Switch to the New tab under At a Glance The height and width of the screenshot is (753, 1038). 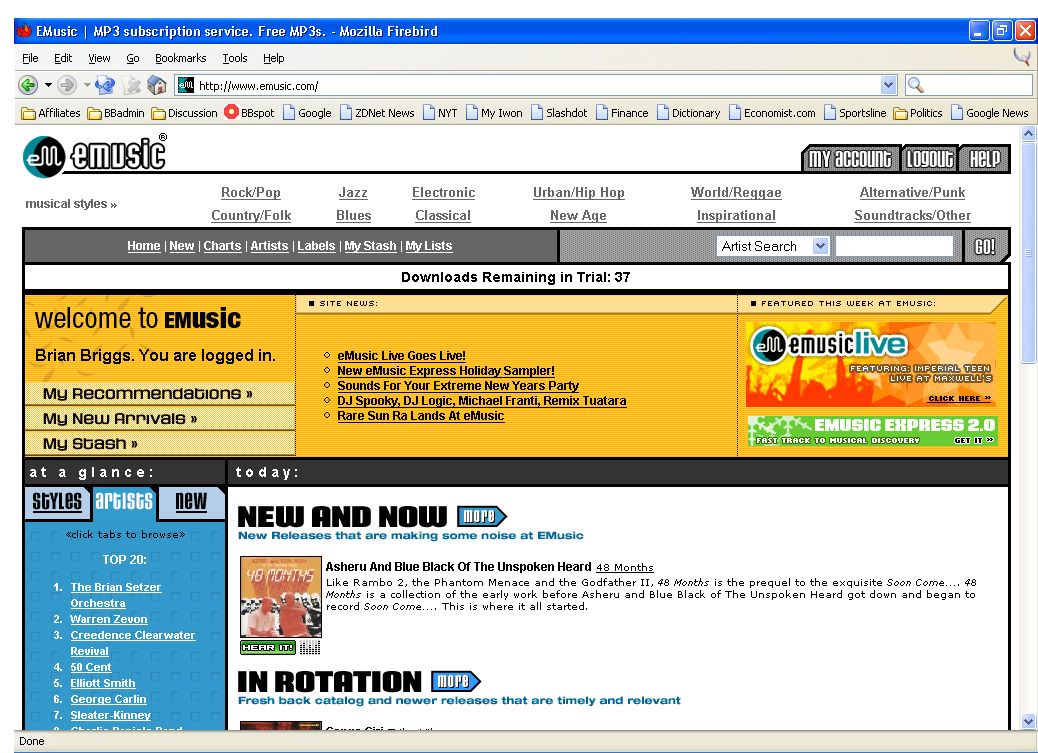[x=191, y=501]
